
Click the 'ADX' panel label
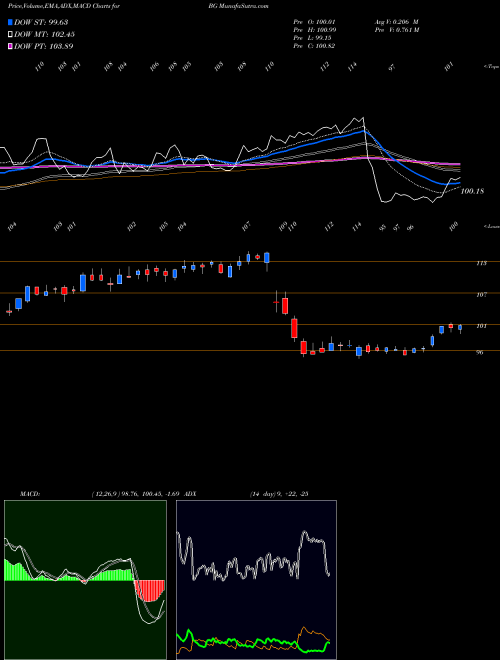coord(190,494)
